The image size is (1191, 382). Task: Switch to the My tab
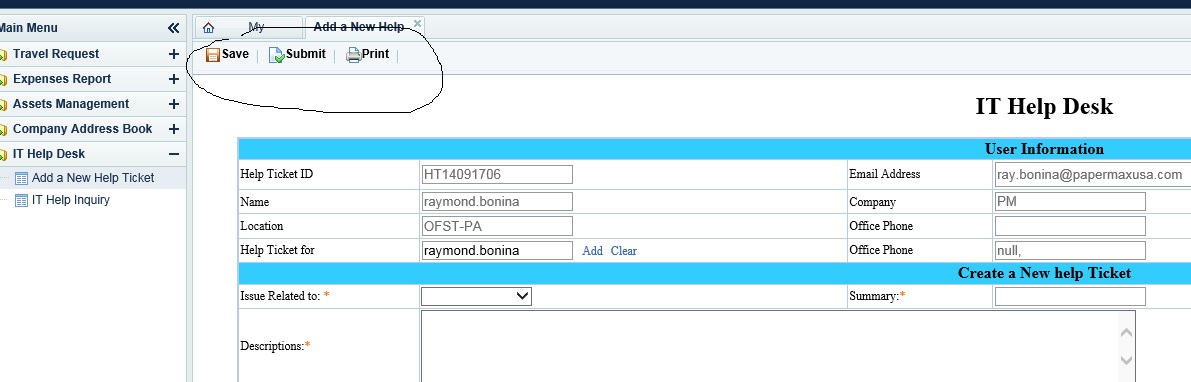(x=256, y=27)
